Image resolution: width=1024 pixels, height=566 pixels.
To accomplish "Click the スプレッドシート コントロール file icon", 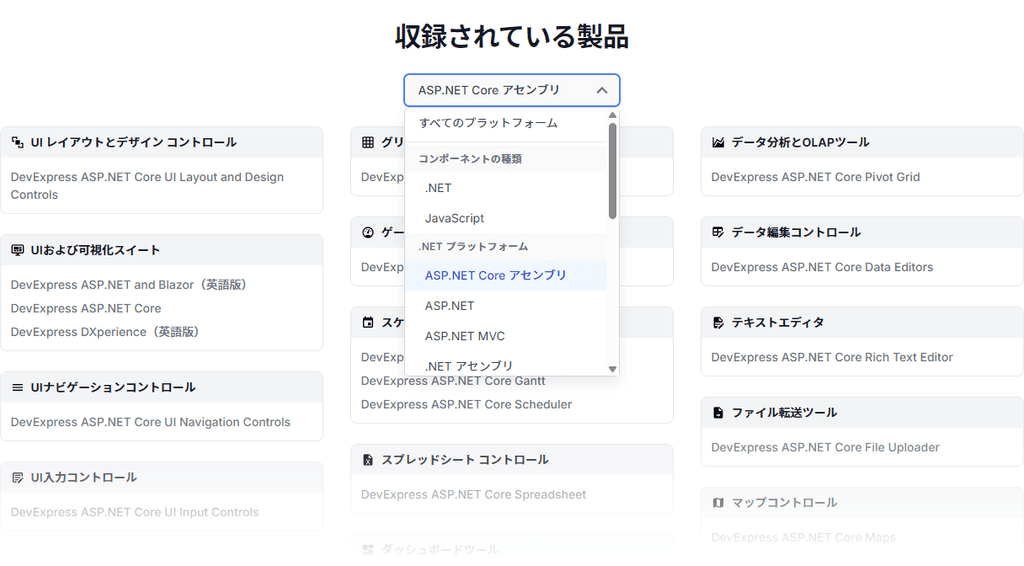I will 368,460.
